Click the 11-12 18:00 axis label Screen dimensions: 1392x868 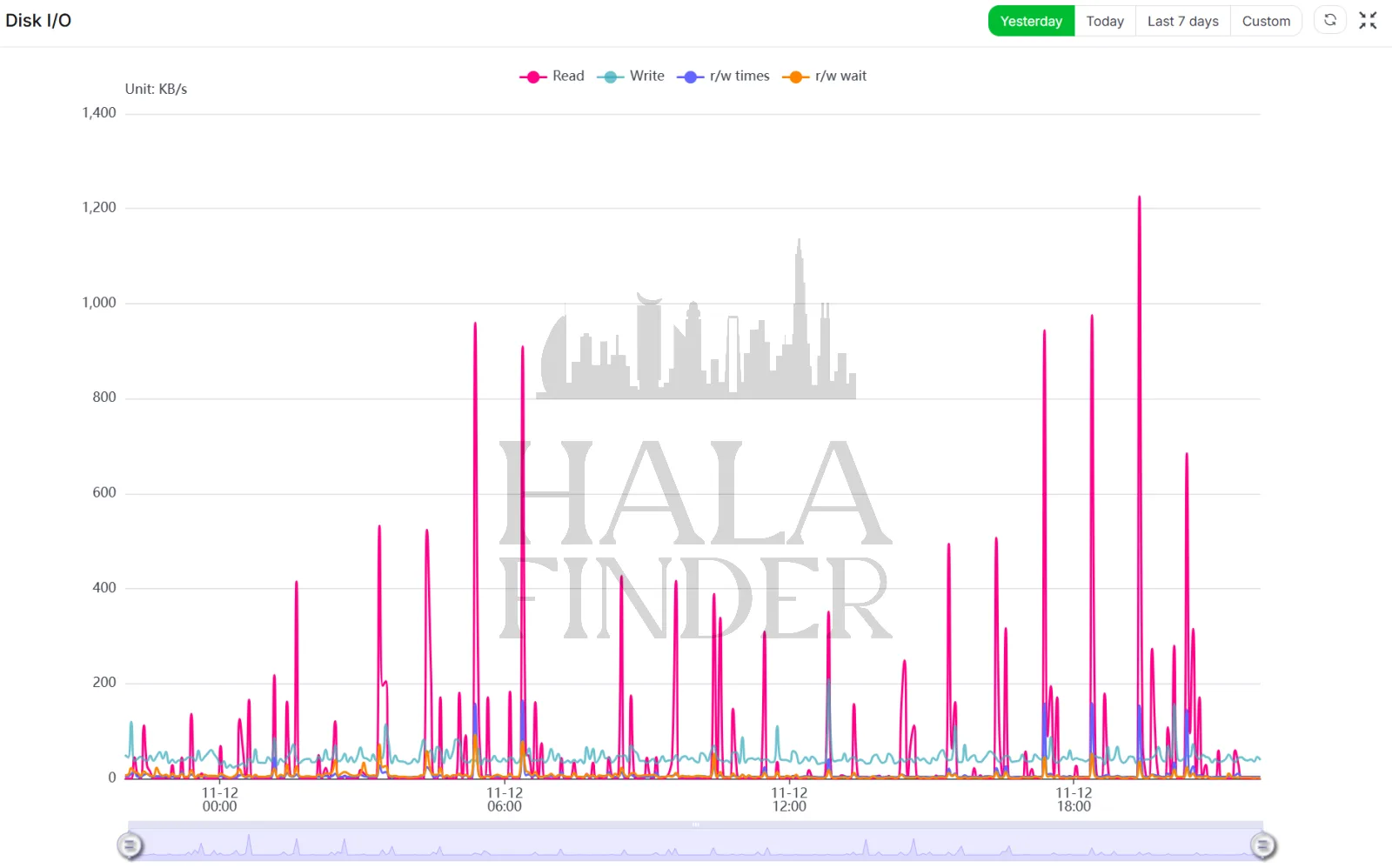[1074, 799]
